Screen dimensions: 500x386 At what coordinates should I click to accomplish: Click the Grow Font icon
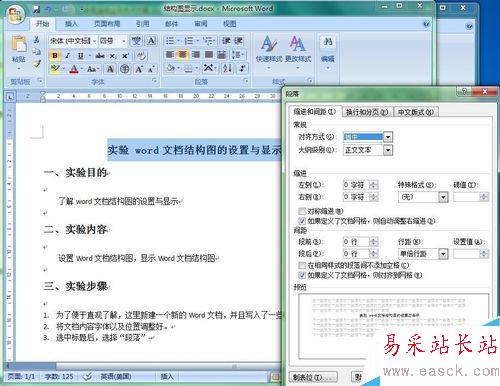coord(139,69)
